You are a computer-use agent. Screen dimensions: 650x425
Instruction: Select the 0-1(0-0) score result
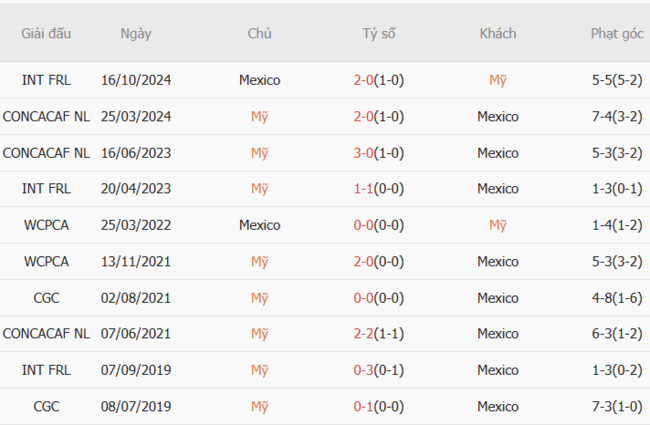coord(378,406)
